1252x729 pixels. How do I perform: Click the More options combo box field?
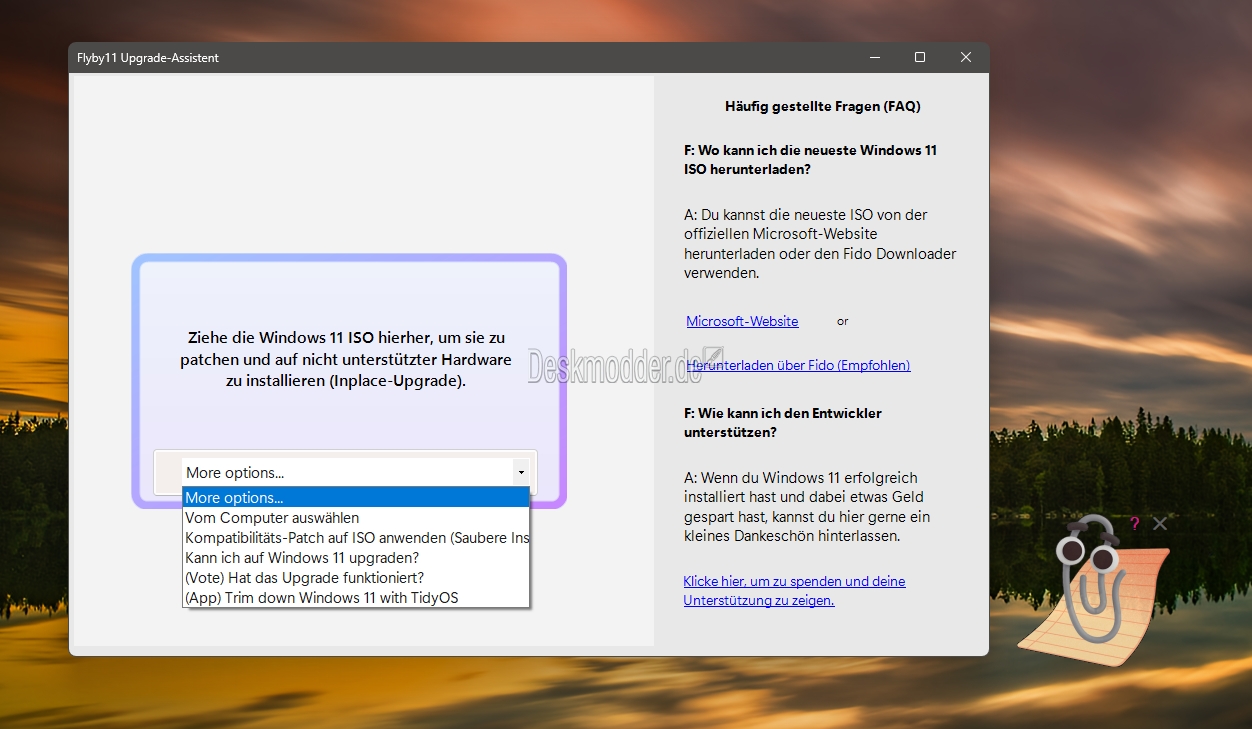coord(355,472)
